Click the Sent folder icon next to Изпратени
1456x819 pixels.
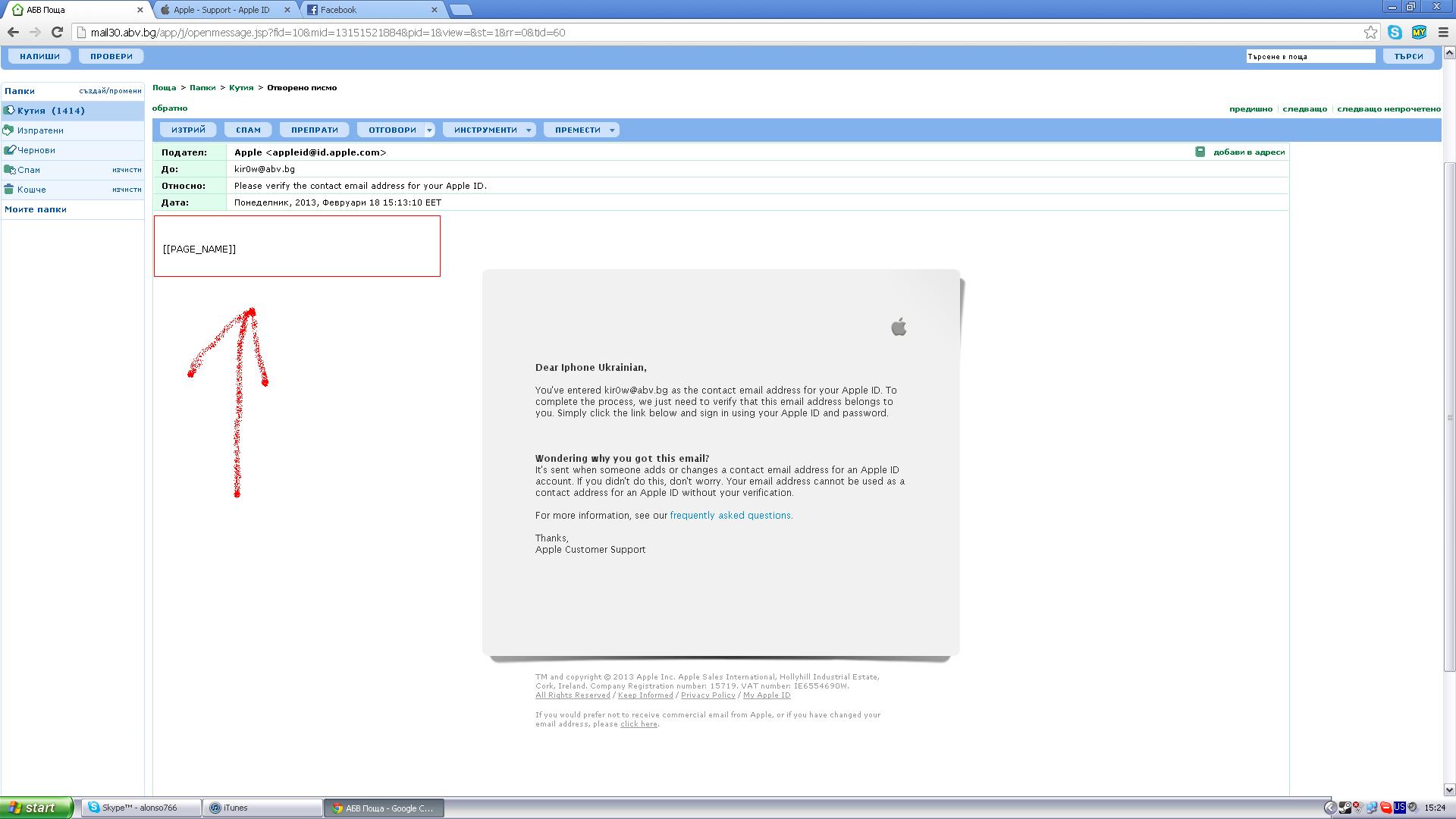[x=9, y=130]
